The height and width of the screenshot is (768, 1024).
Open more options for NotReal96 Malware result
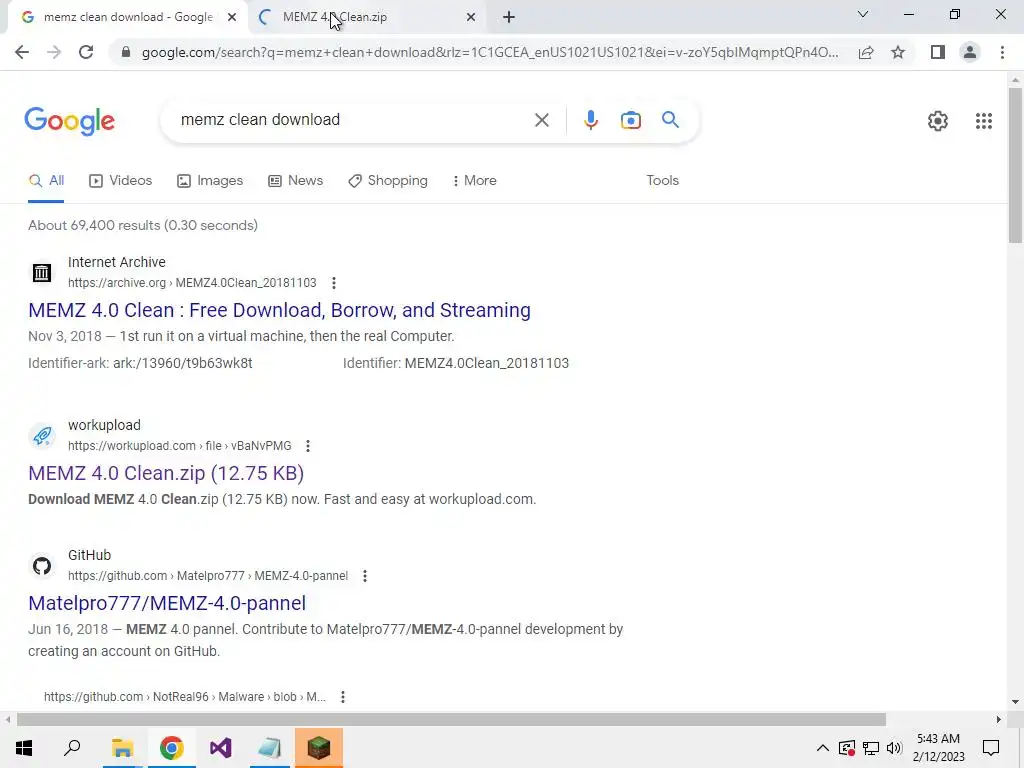click(x=343, y=697)
